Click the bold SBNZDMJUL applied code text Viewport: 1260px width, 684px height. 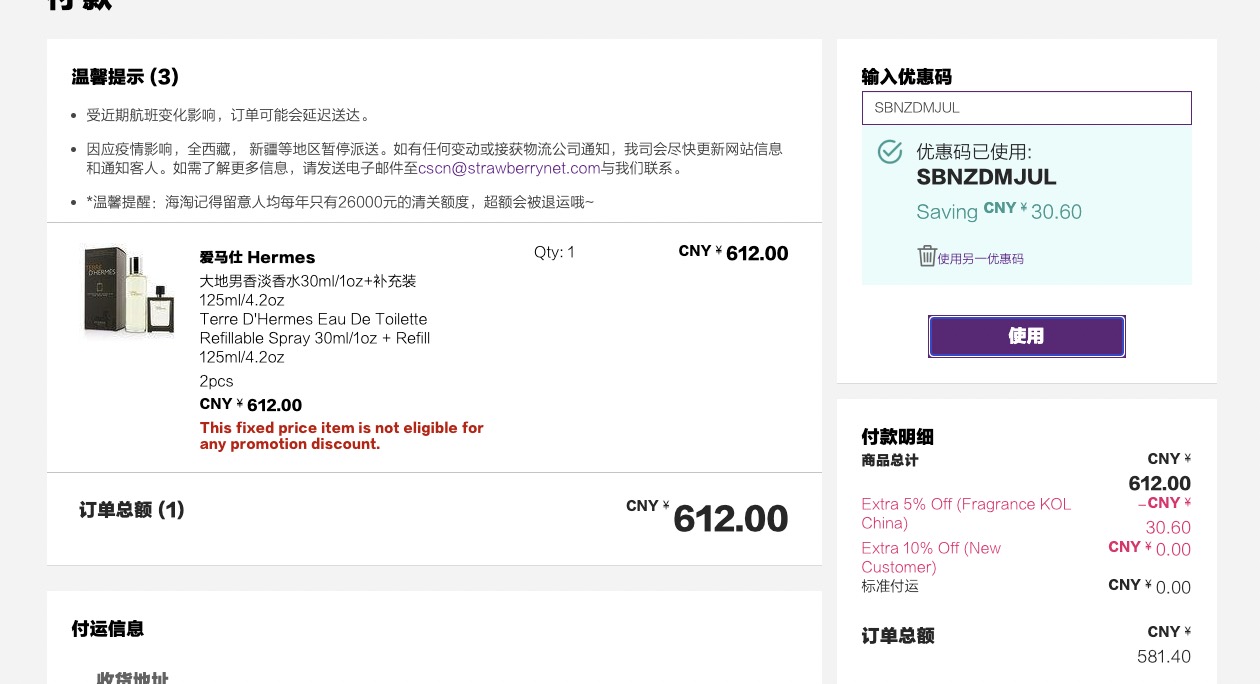point(986,178)
